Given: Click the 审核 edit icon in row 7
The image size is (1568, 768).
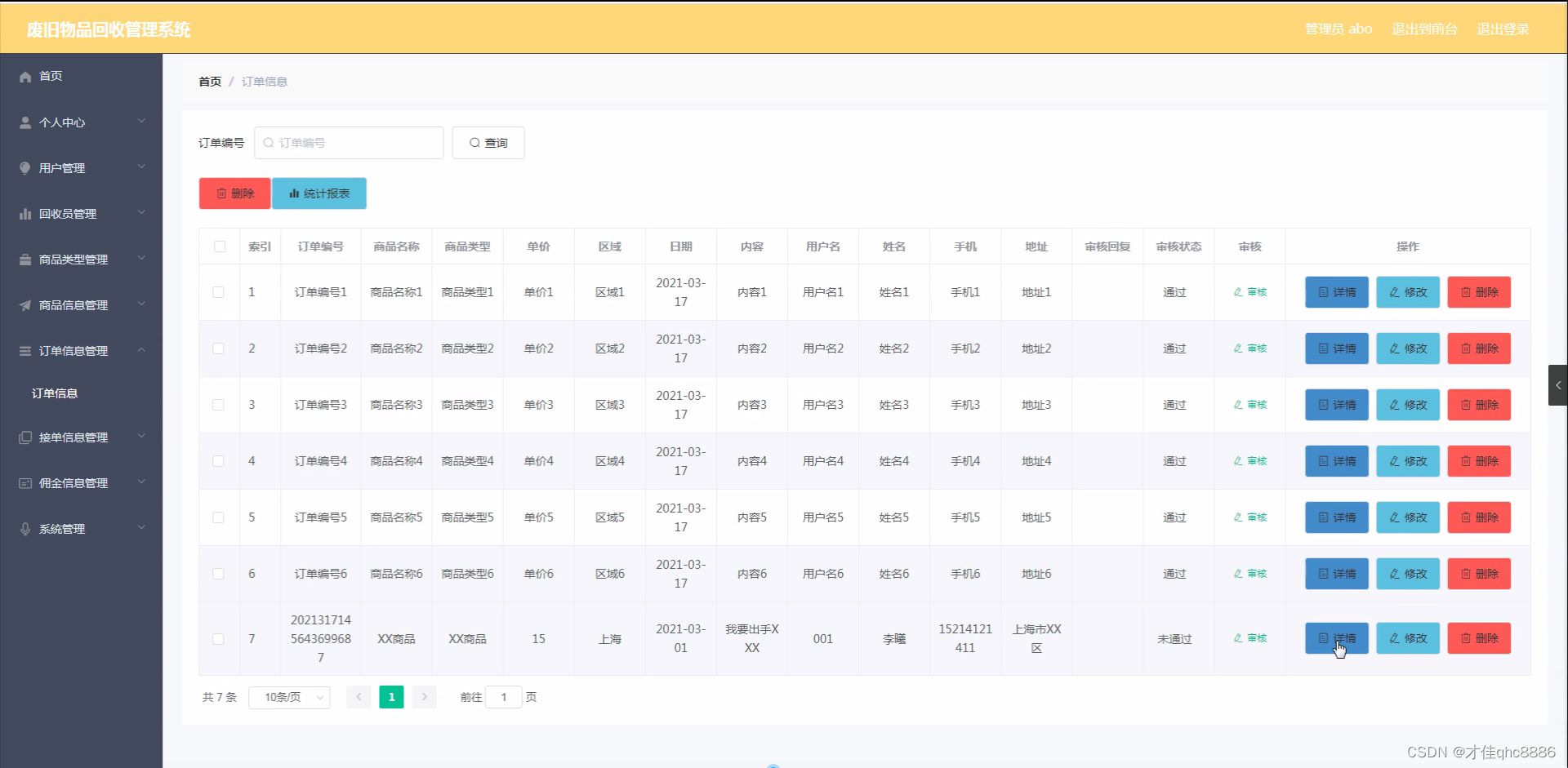Looking at the screenshot, I should pos(1238,638).
